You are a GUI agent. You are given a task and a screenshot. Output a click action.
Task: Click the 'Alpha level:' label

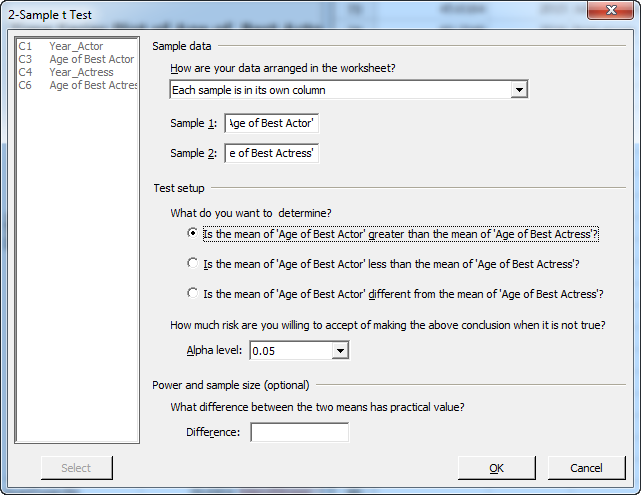pos(214,351)
